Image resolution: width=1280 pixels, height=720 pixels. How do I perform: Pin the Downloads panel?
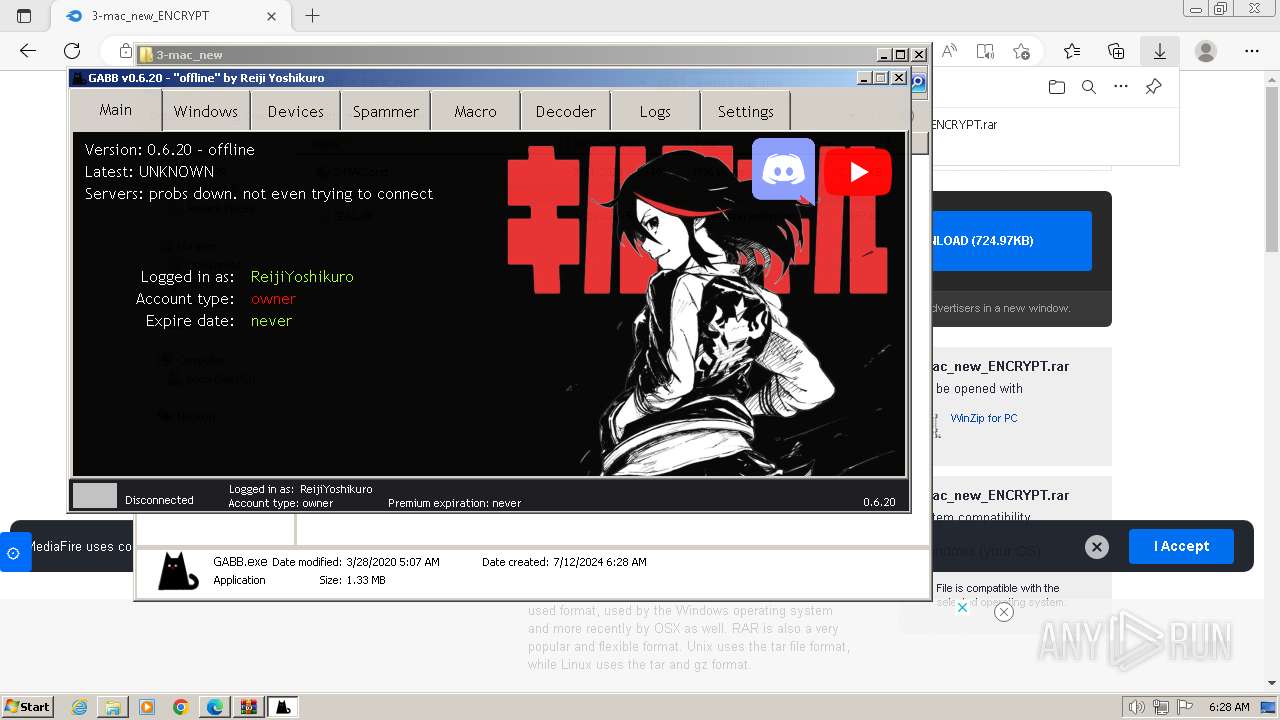(x=1153, y=87)
